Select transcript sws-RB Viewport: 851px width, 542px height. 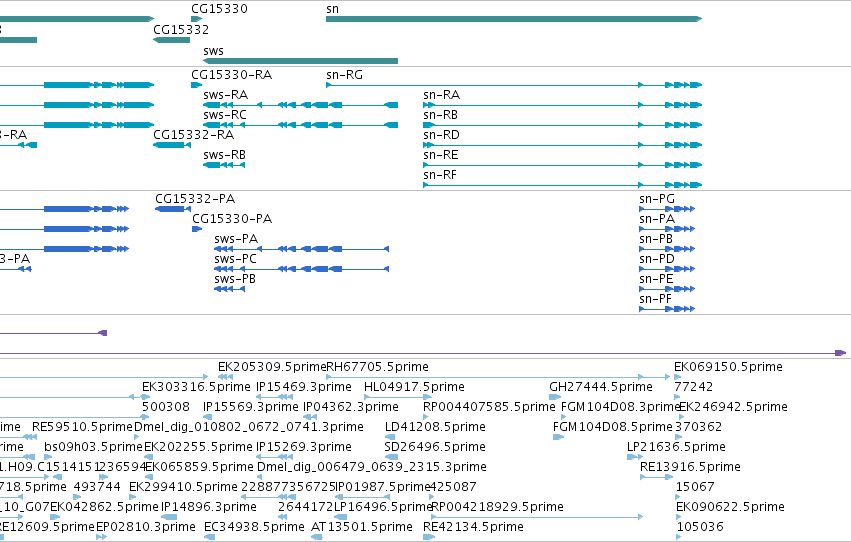224,165
